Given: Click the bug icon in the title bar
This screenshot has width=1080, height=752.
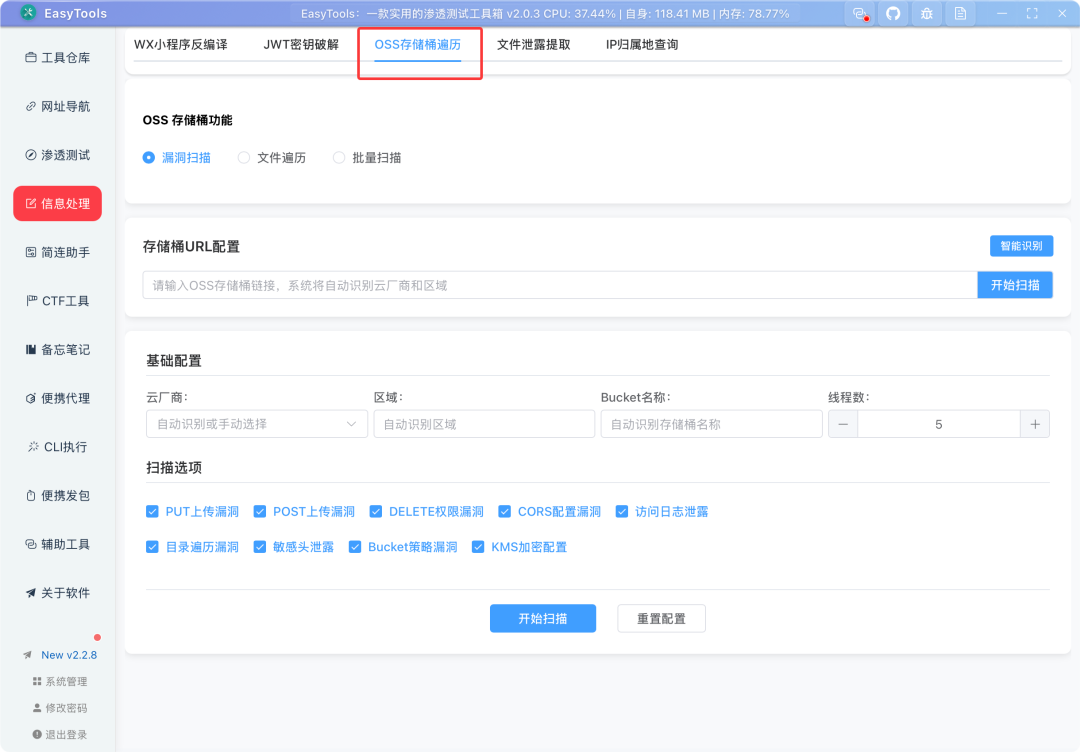Looking at the screenshot, I should [926, 14].
